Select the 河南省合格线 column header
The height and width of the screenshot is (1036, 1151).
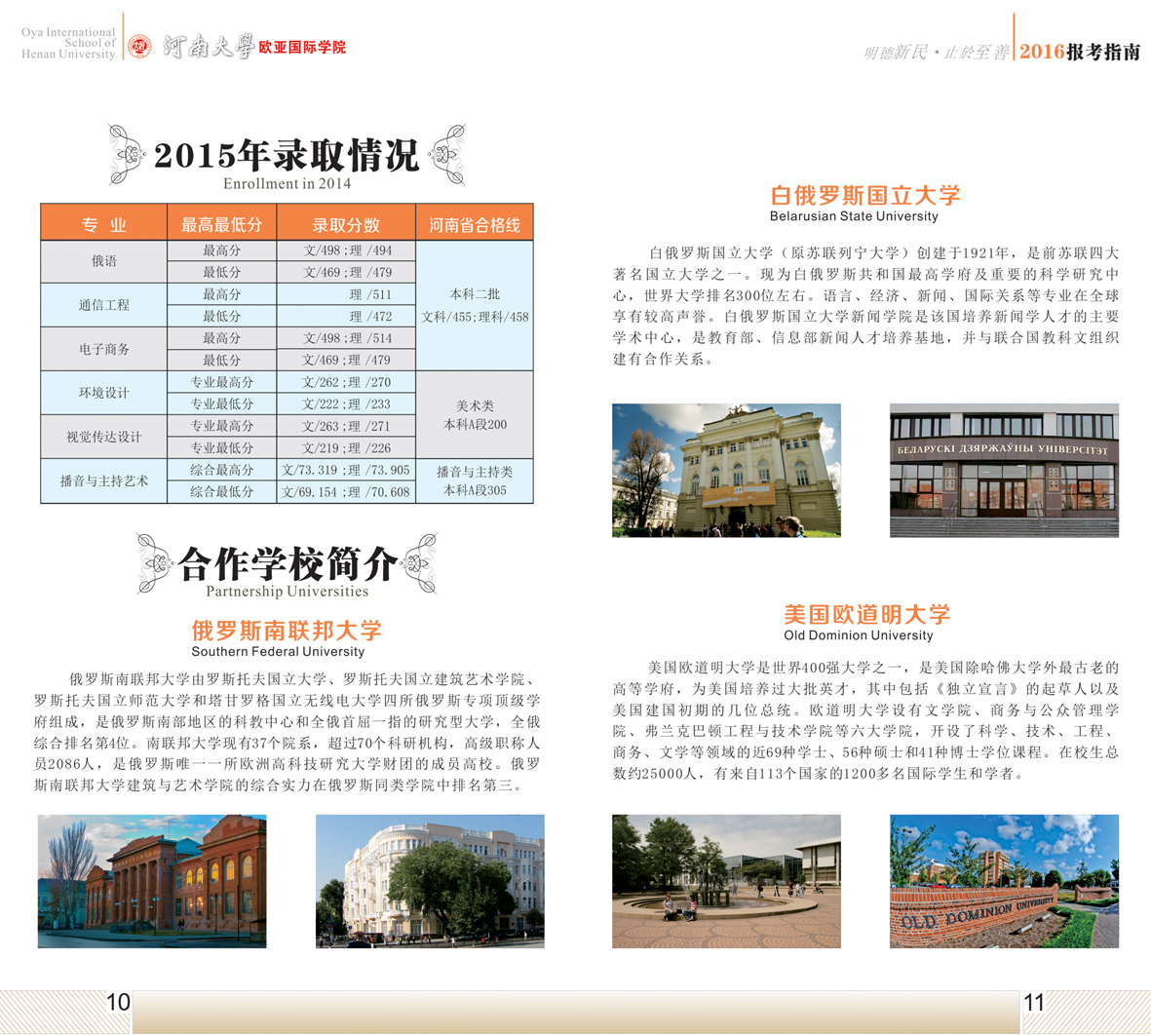click(x=475, y=224)
